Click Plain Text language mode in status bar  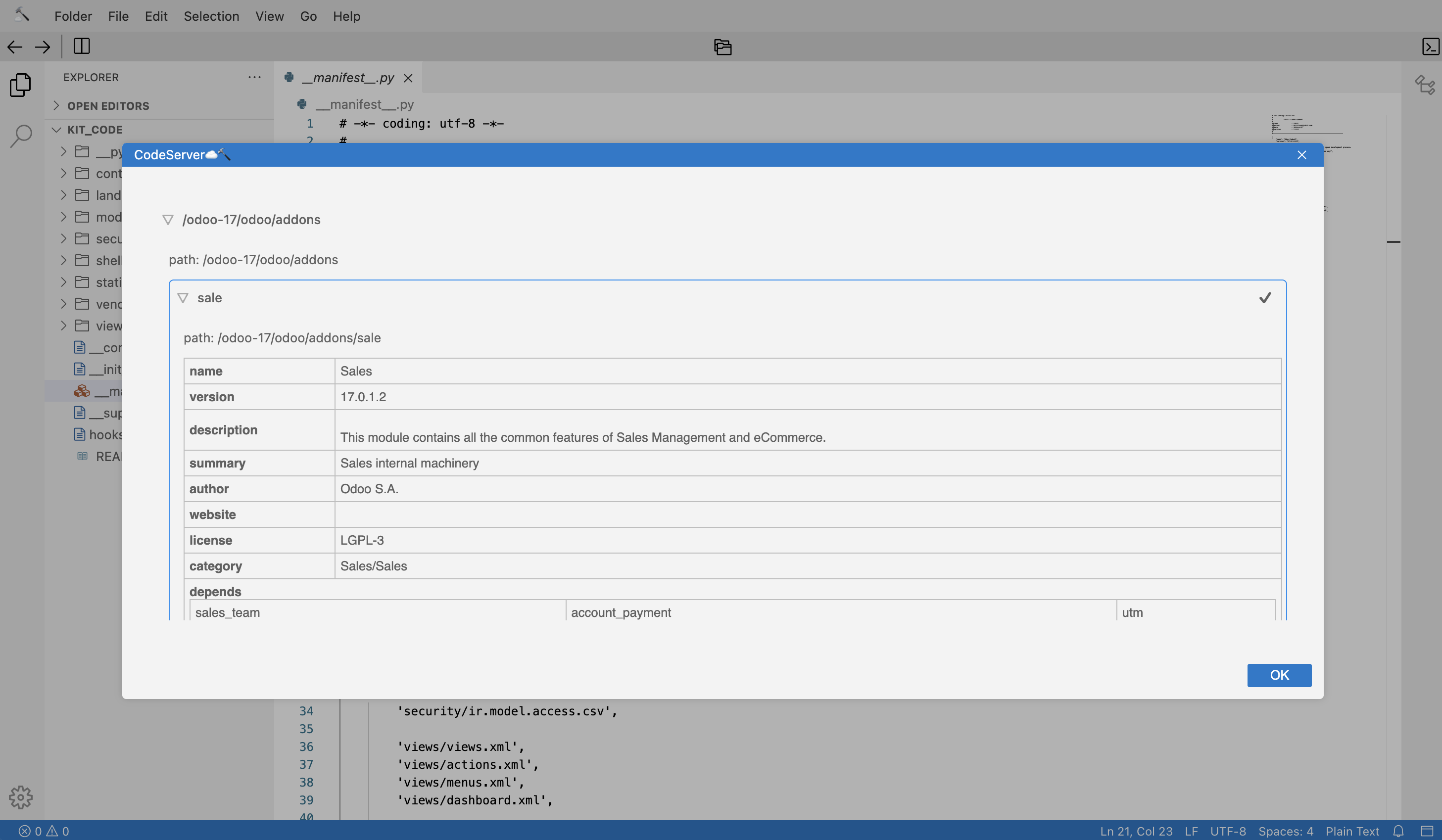point(1352,831)
